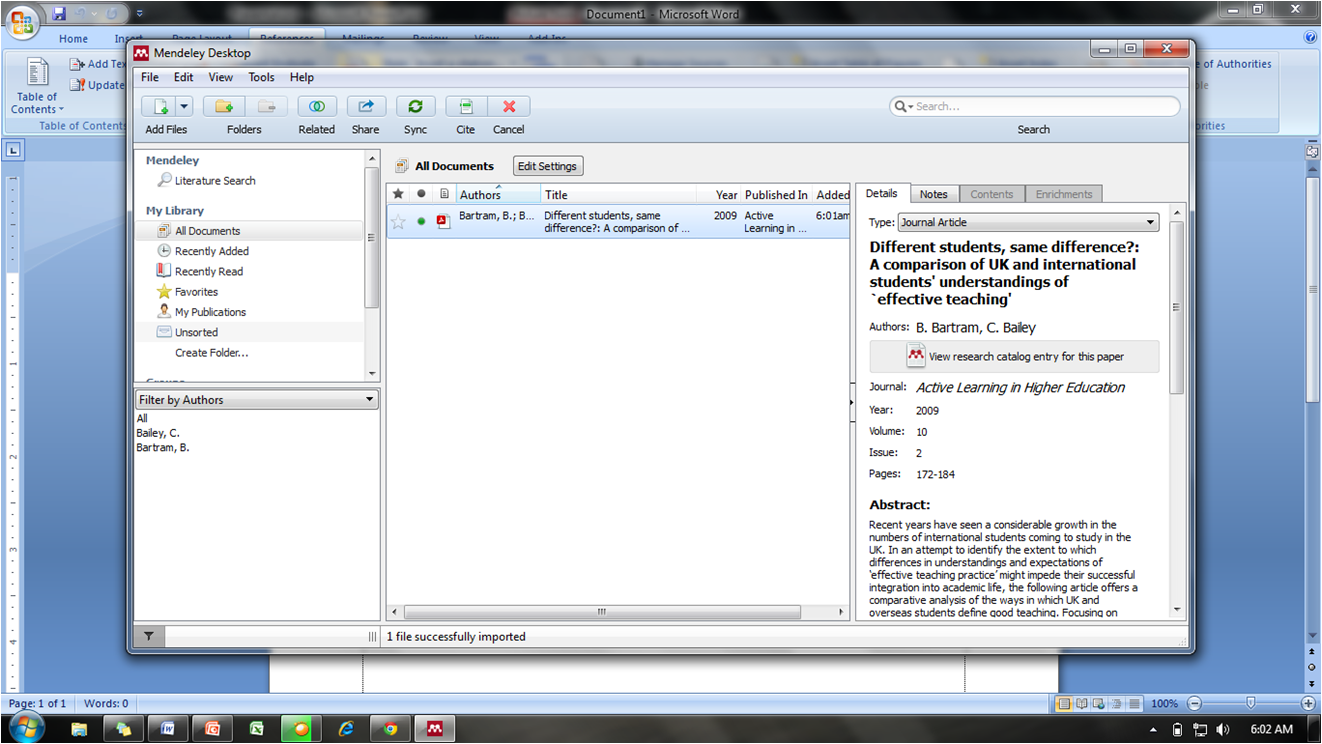
Task: Click the Cite toolbar icon
Action: tap(465, 106)
